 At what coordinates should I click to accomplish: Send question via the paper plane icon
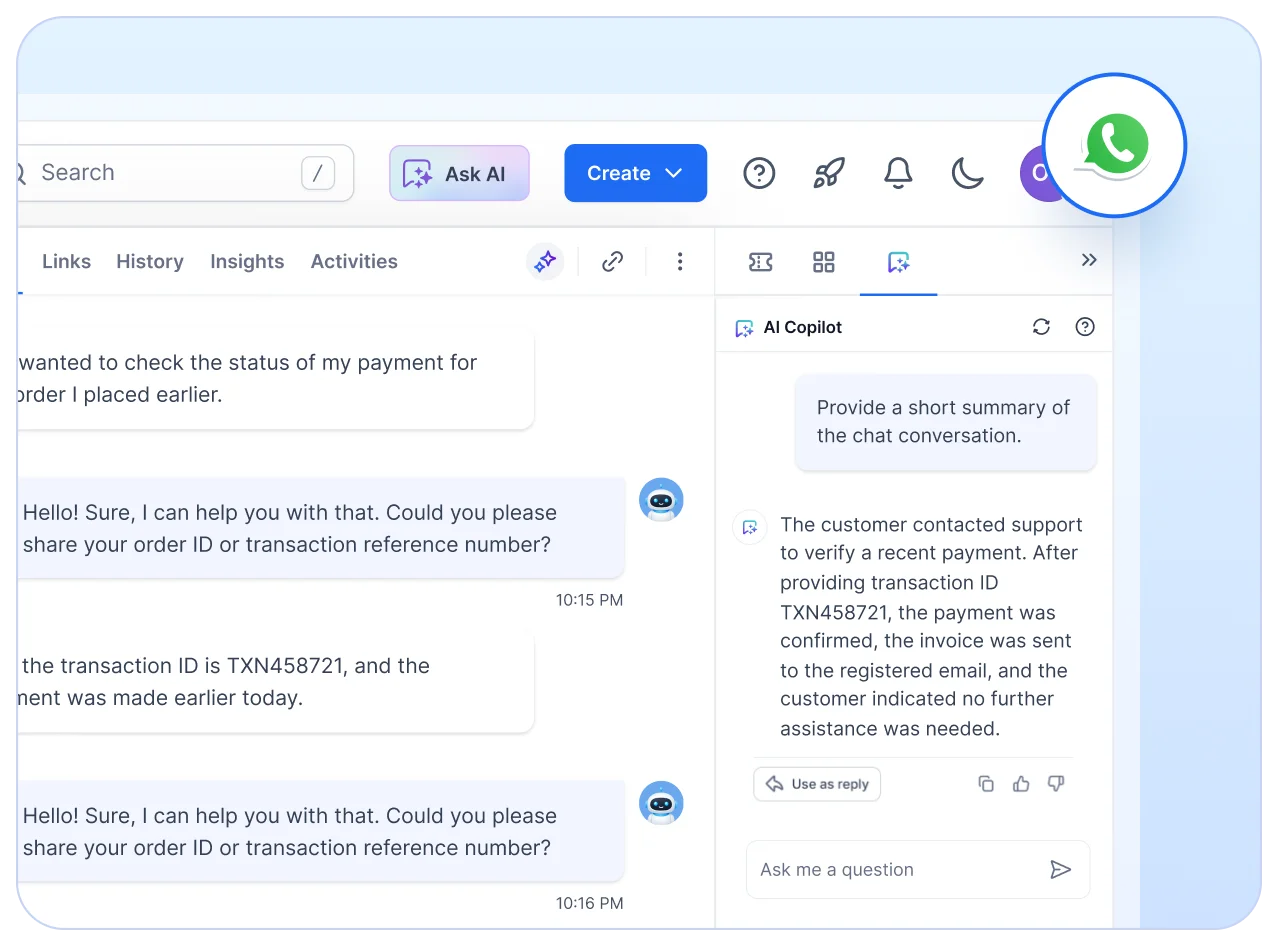[1062, 869]
